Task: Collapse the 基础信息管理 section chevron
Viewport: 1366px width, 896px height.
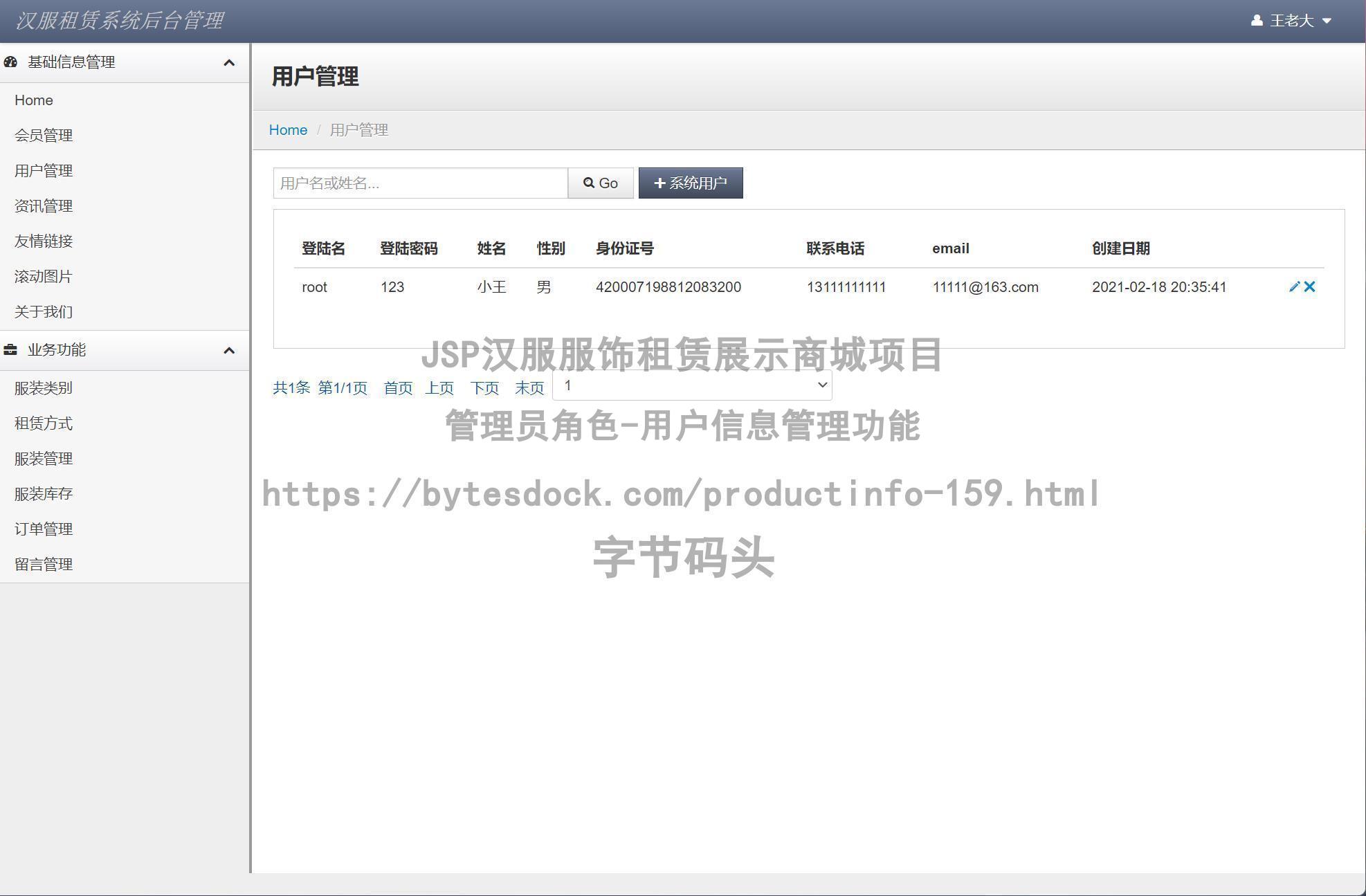Action: click(x=229, y=63)
